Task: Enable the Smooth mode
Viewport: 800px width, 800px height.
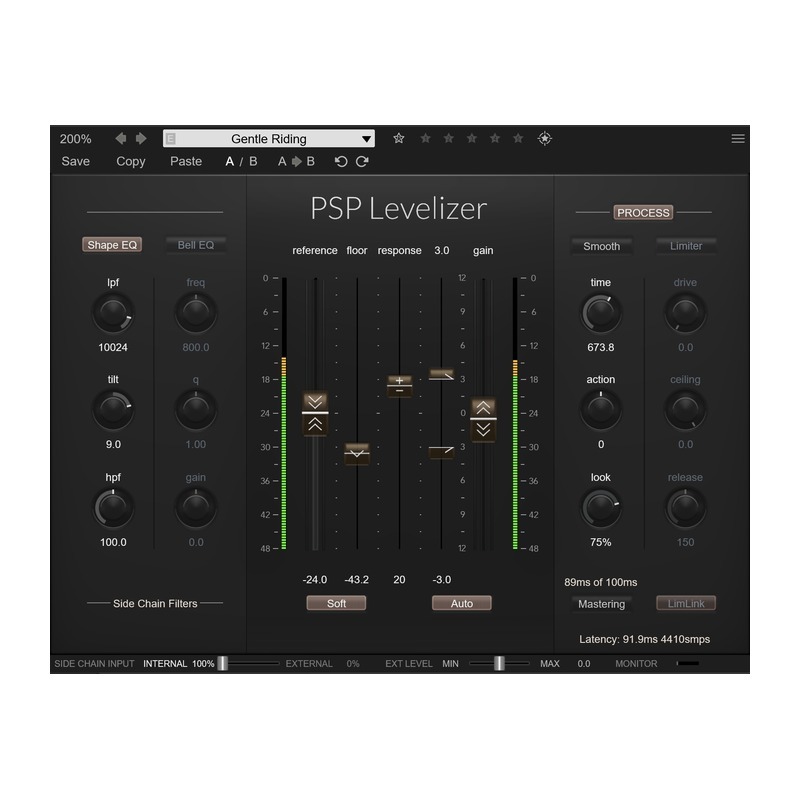Action: [x=602, y=246]
